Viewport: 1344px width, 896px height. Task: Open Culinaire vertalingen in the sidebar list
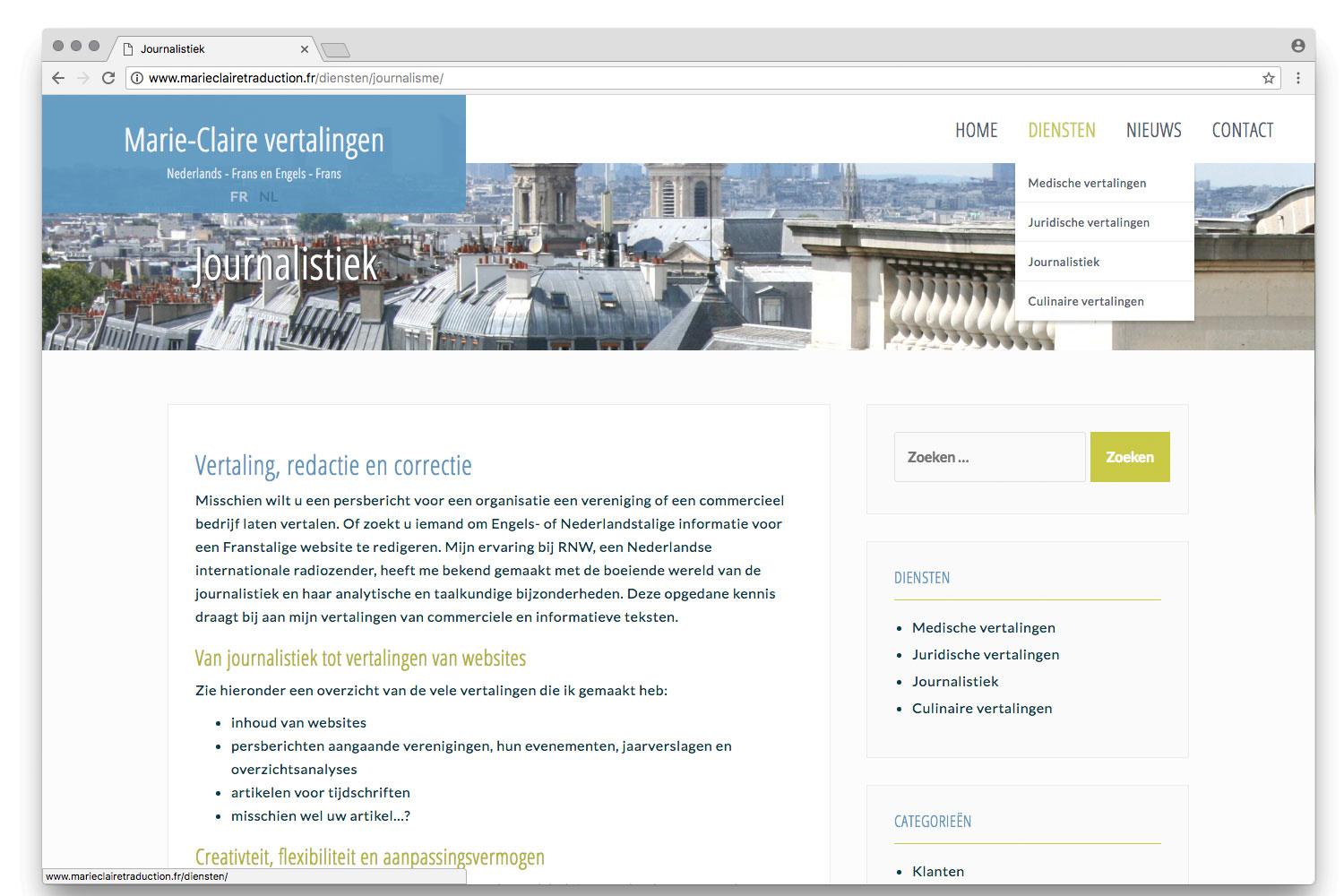[982, 708]
